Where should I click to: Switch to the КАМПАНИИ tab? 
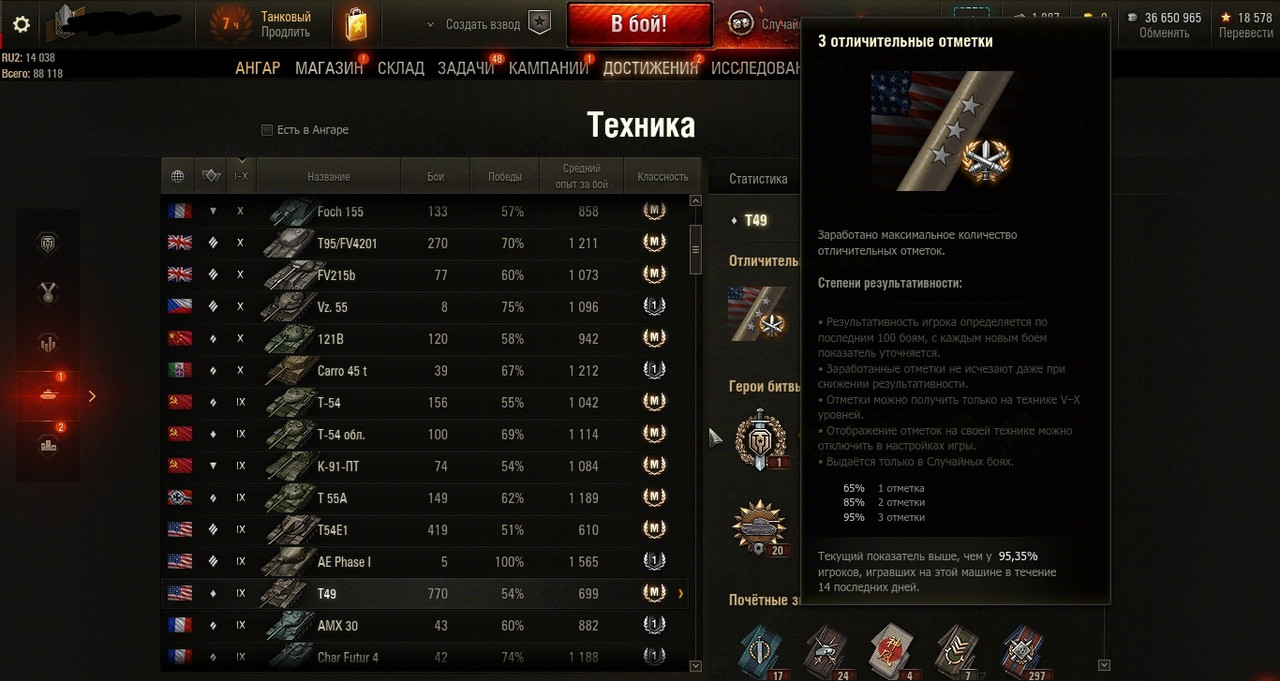coord(548,68)
